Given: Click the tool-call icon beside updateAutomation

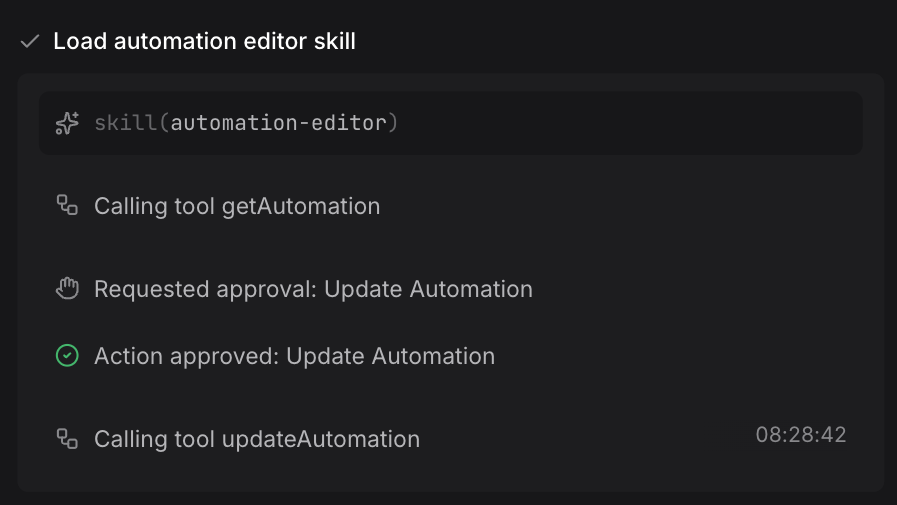Looking at the screenshot, I should pos(67,439).
